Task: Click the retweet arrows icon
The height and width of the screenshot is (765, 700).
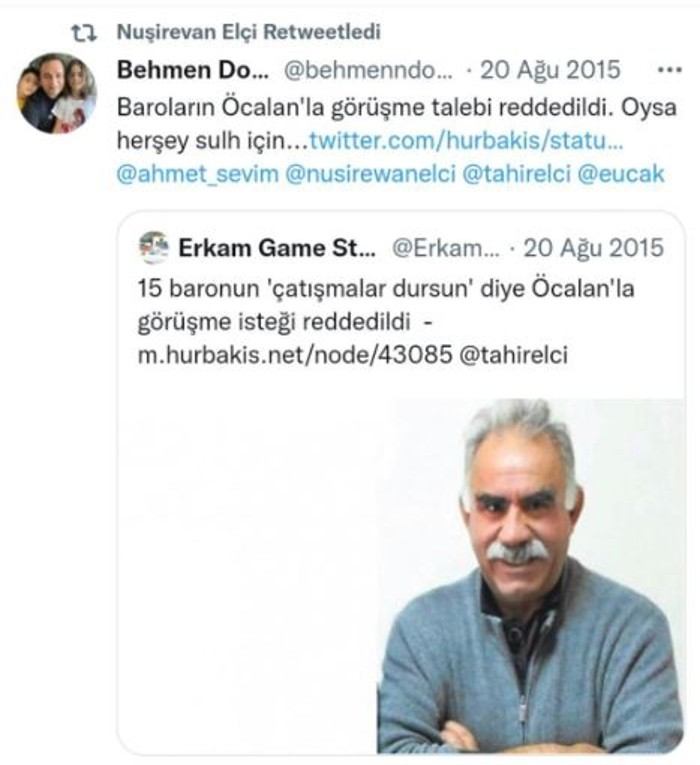Action: (x=84, y=33)
